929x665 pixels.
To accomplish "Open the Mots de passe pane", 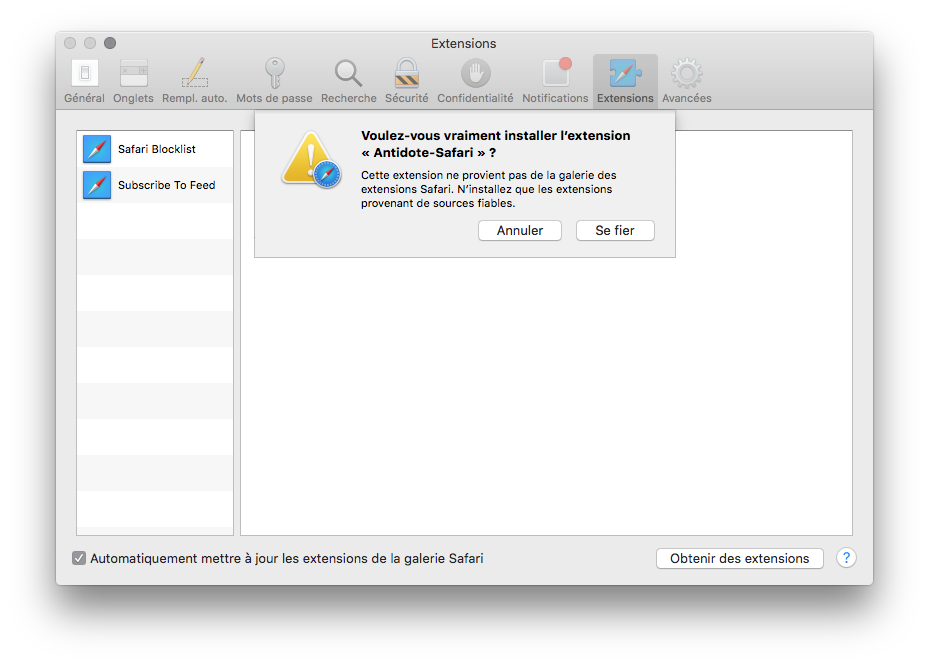I will pyautogui.click(x=274, y=81).
